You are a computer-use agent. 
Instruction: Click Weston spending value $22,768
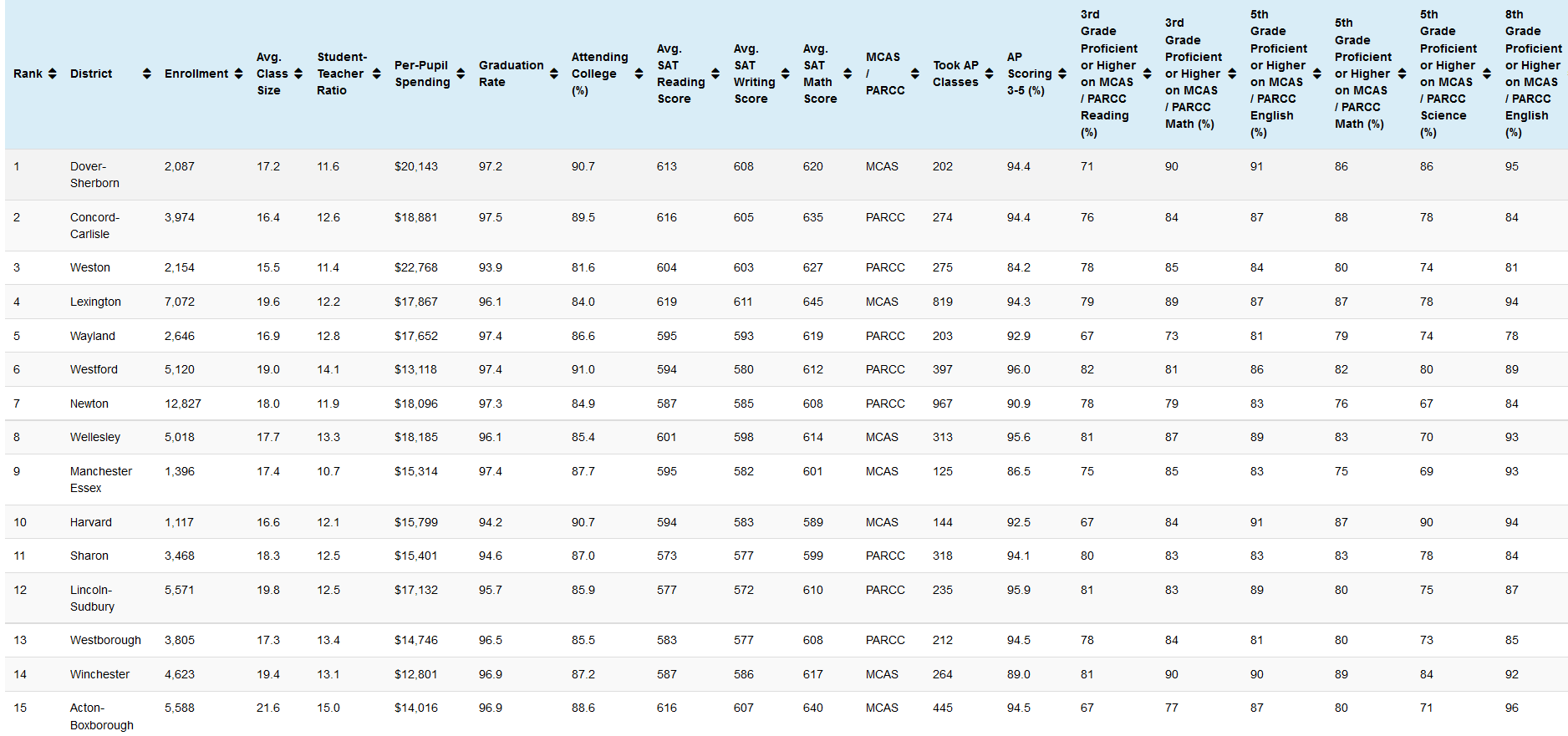click(416, 267)
